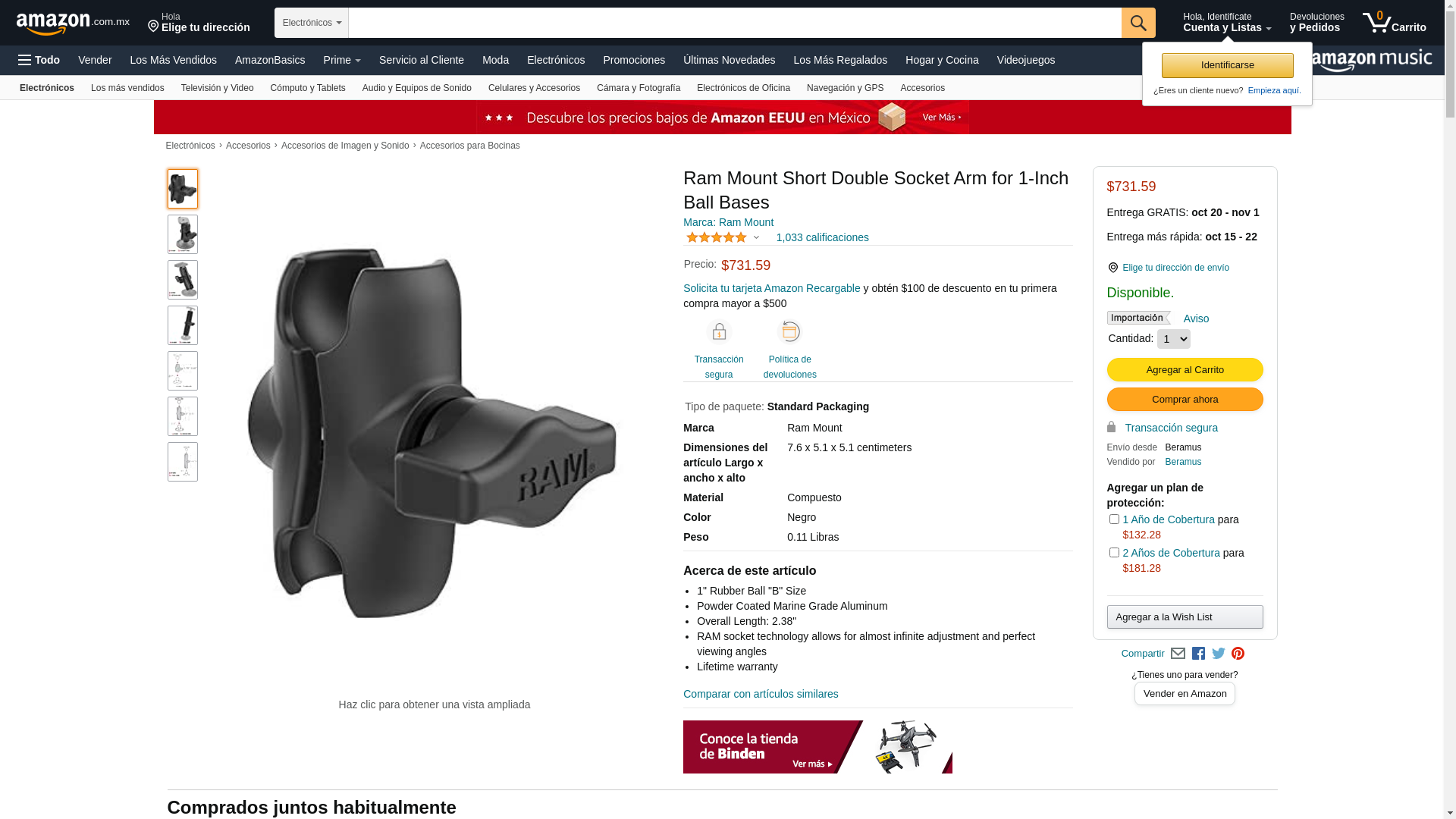Select Celulares y Accesorios subnav tab

click(x=534, y=88)
